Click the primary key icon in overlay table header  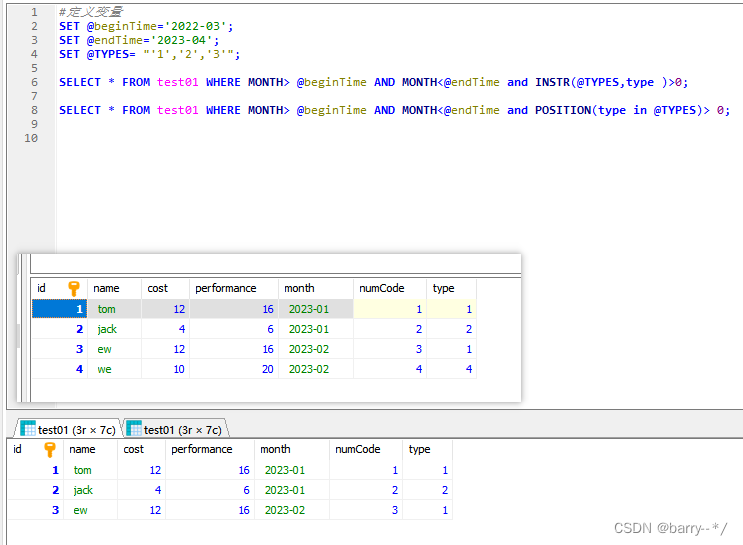(x=73, y=288)
